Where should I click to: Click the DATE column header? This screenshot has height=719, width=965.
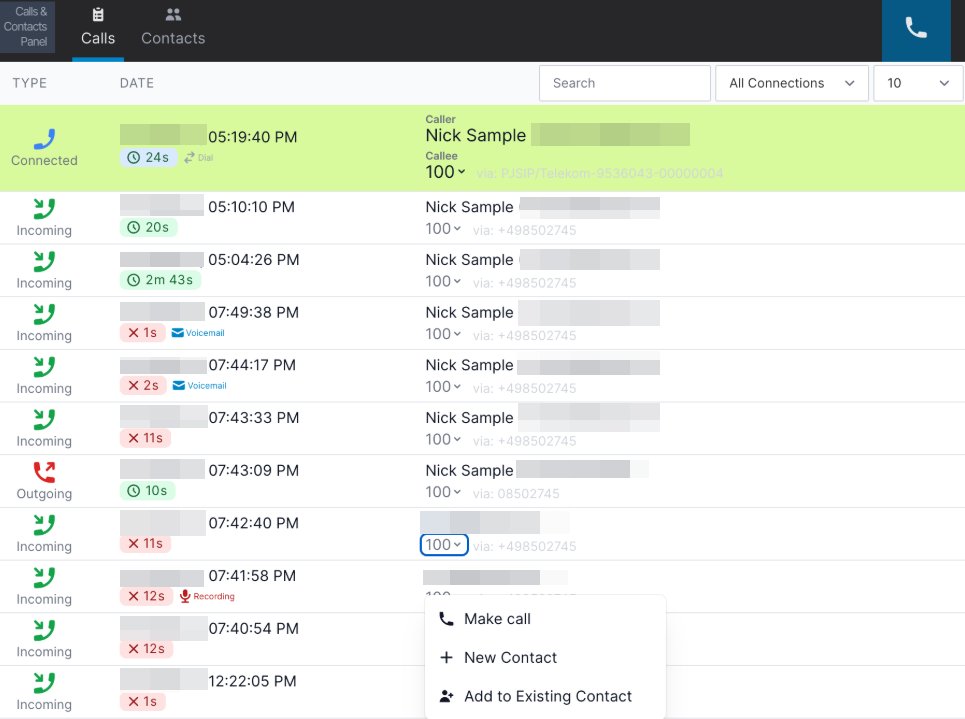(x=137, y=83)
